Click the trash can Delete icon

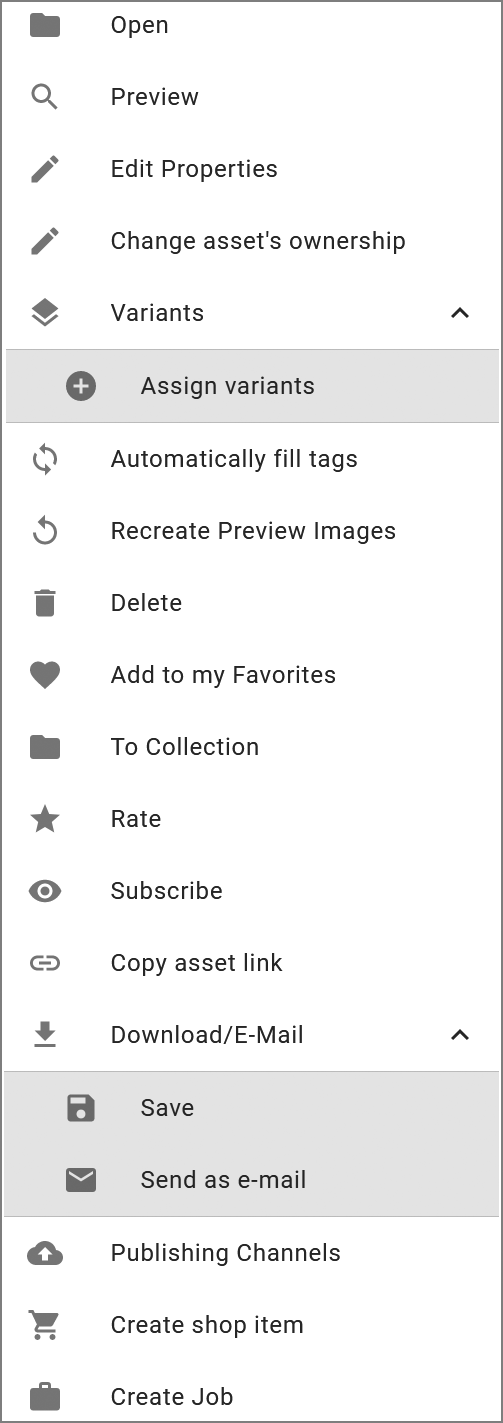tap(45, 603)
